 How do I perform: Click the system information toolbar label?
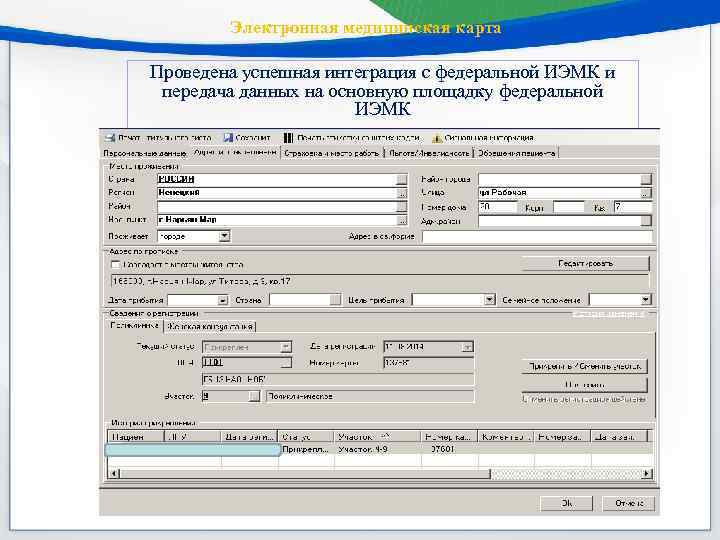pyautogui.click(x=489, y=138)
